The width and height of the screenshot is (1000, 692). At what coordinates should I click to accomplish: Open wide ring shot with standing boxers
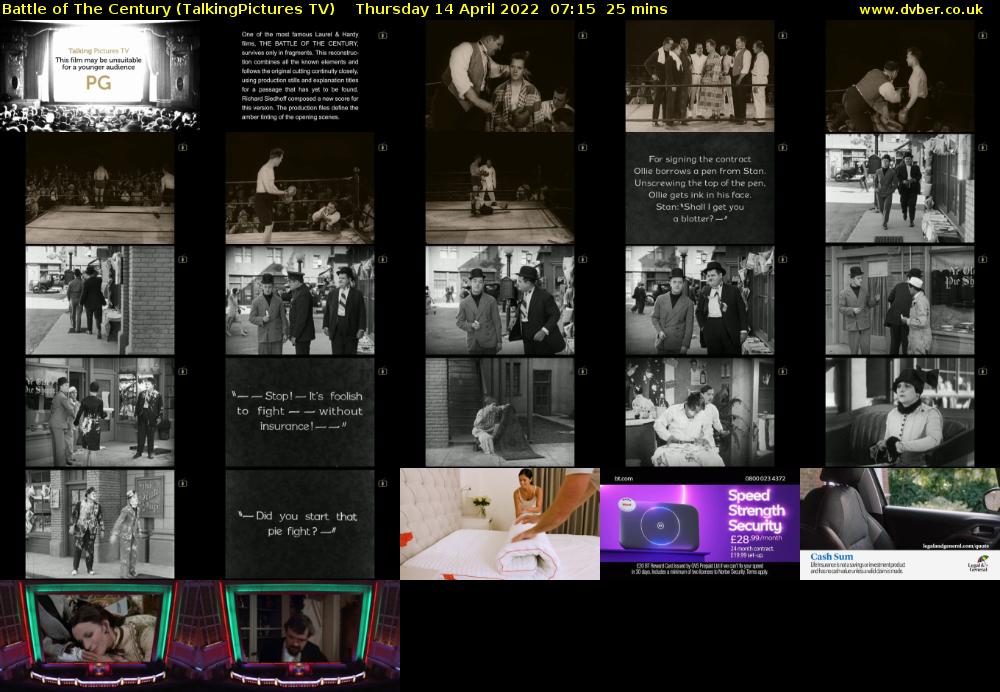99,188
